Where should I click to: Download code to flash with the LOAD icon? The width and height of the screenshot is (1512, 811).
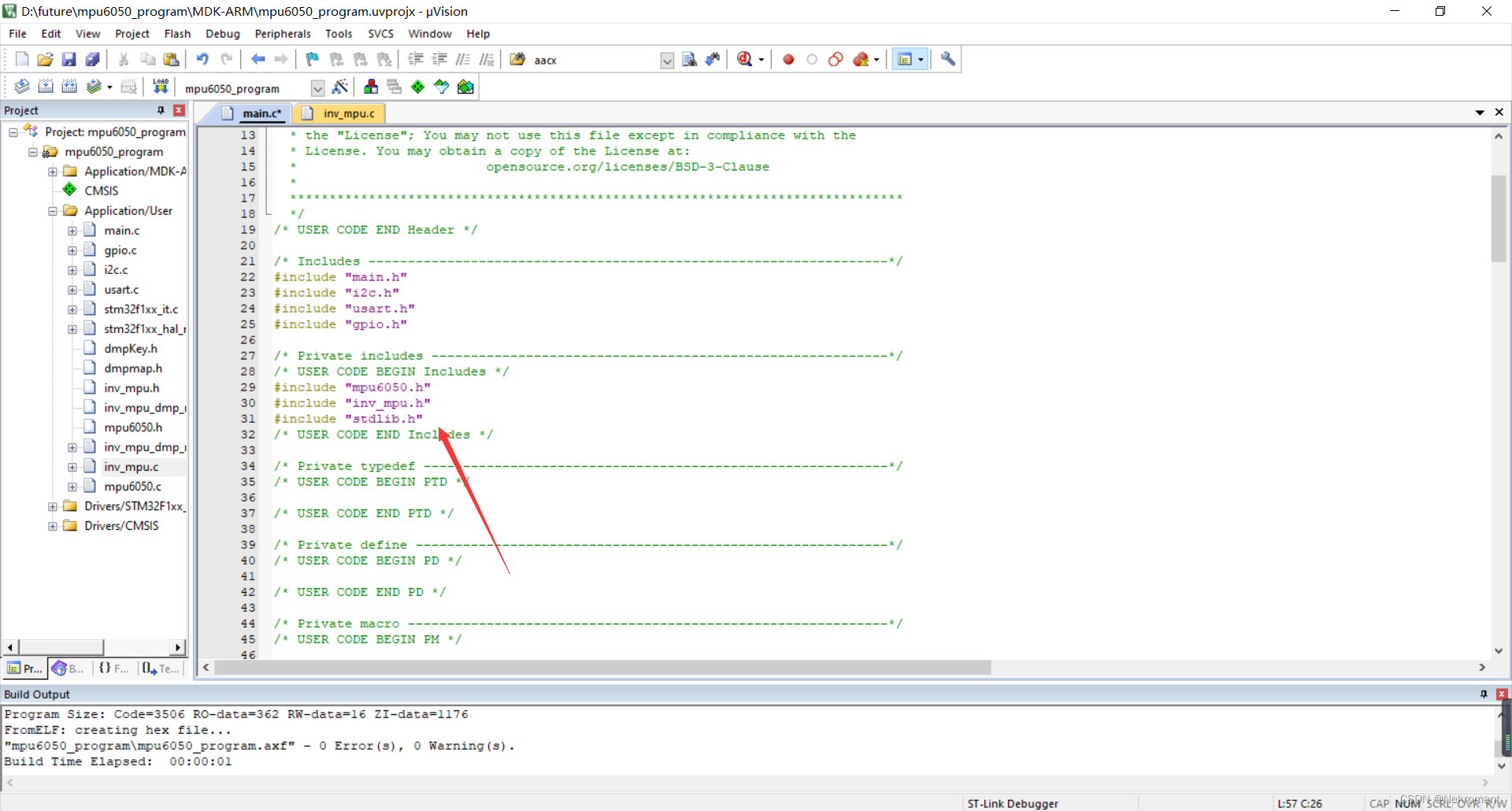coord(161,87)
